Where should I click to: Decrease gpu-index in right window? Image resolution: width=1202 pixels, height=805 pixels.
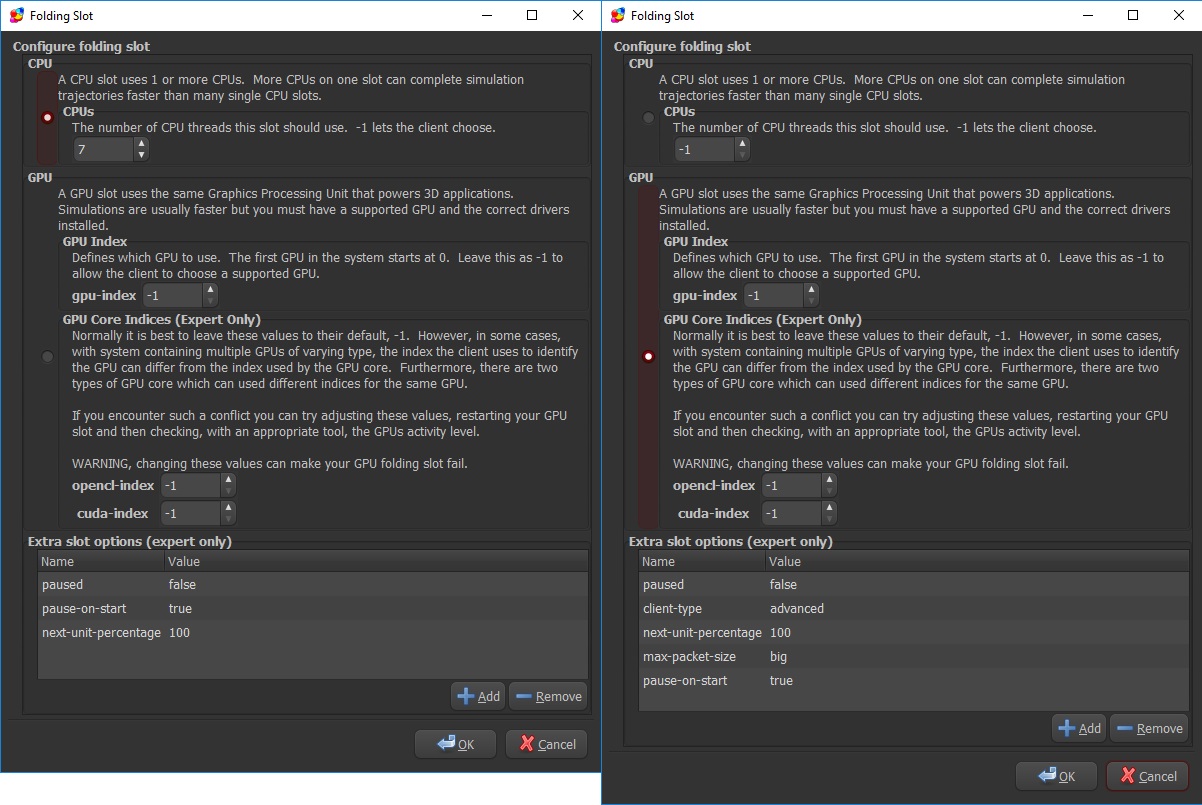(811, 301)
